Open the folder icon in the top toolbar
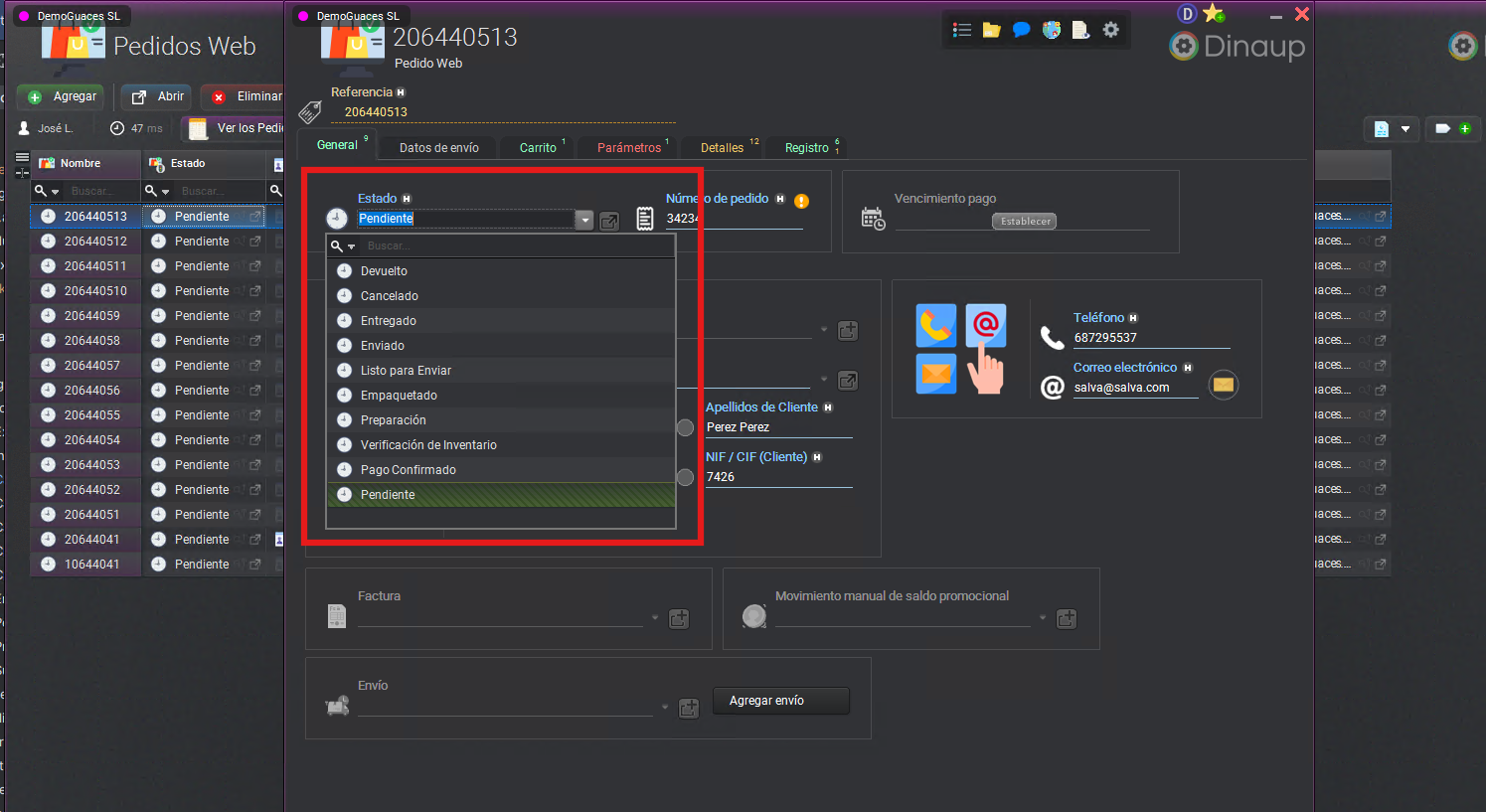The width and height of the screenshot is (1486, 812). point(991,30)
